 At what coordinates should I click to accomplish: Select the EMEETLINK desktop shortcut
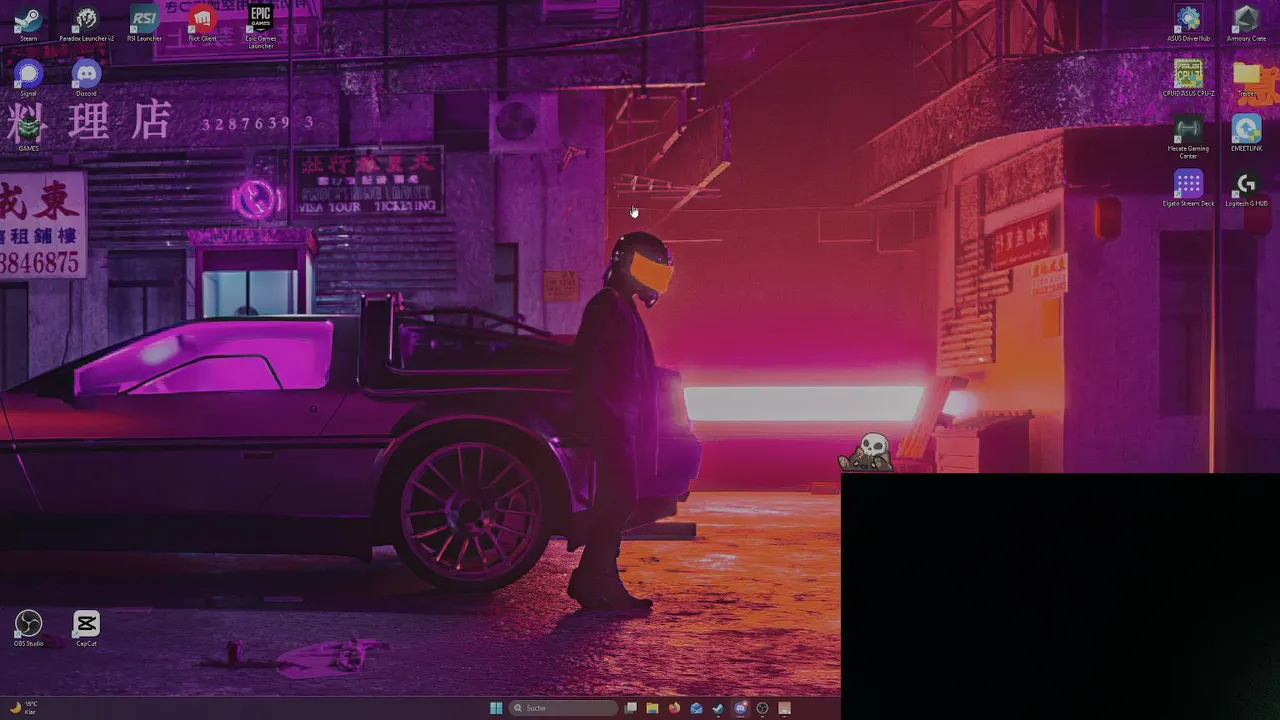pyautogui.click(x=1246, y=133)
